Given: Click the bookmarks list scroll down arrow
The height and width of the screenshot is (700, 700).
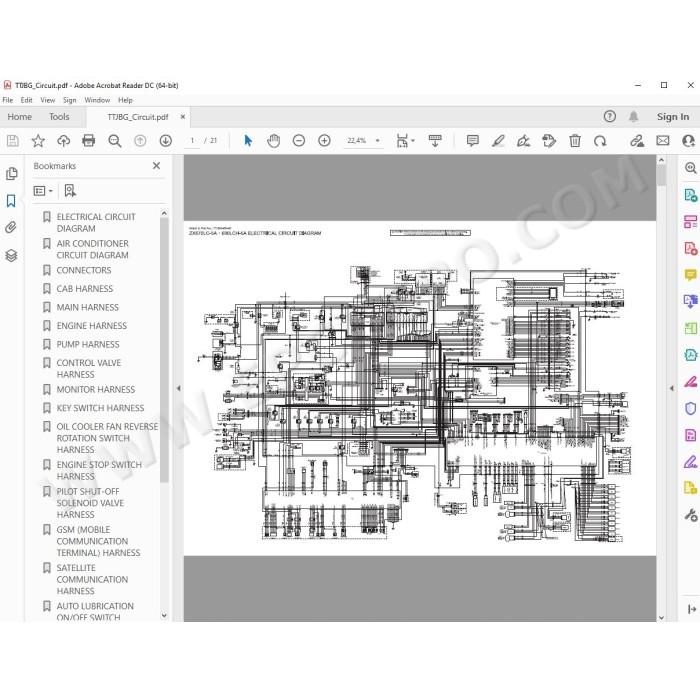Looking at the screenshot, I should 164,616.
